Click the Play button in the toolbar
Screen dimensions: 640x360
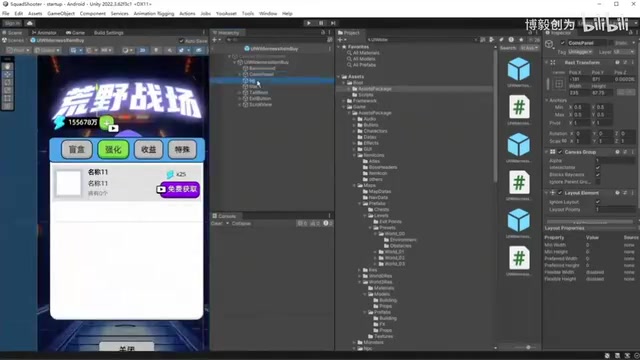coord(309,23)
